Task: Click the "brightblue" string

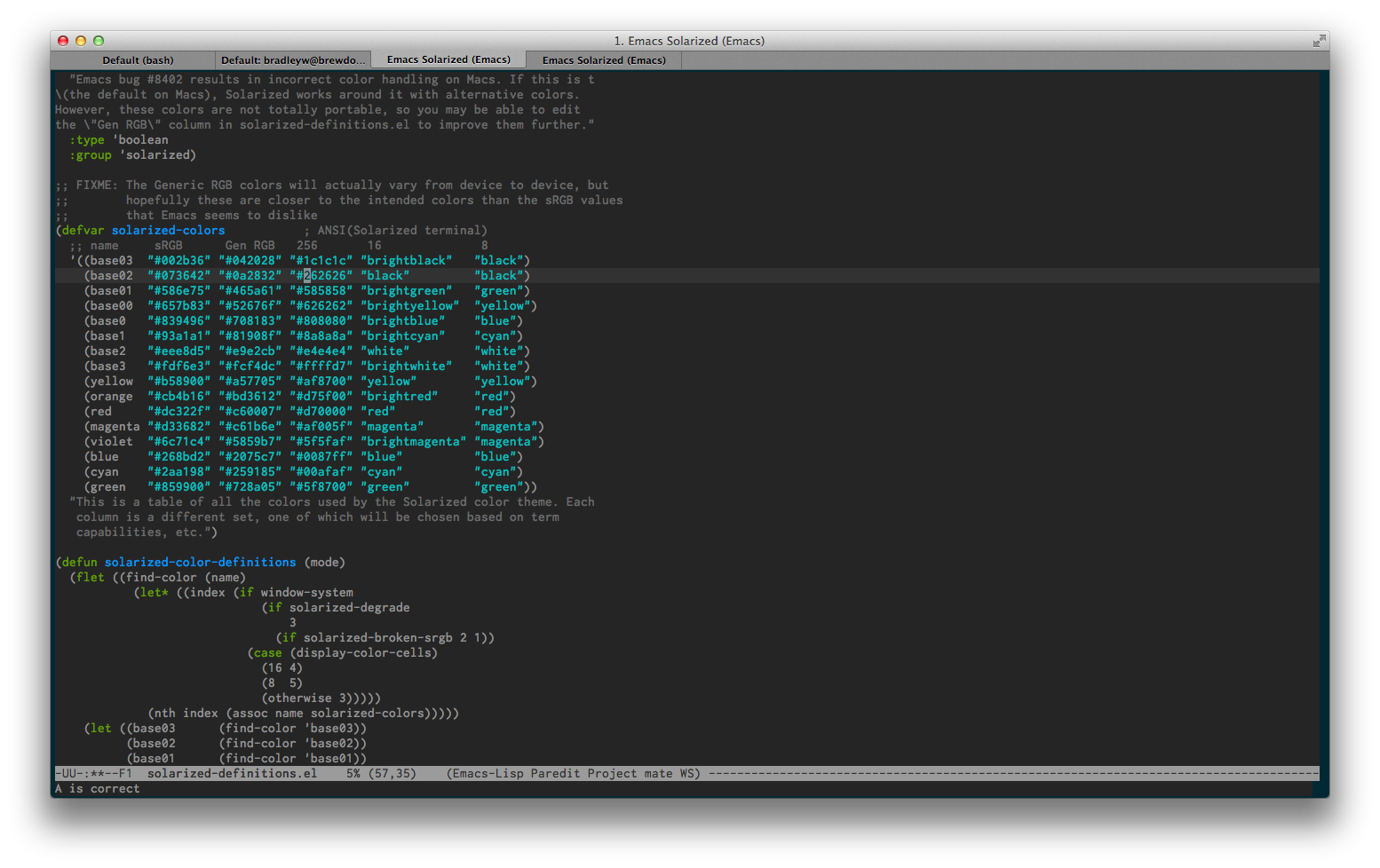Action: pos(403,321)
